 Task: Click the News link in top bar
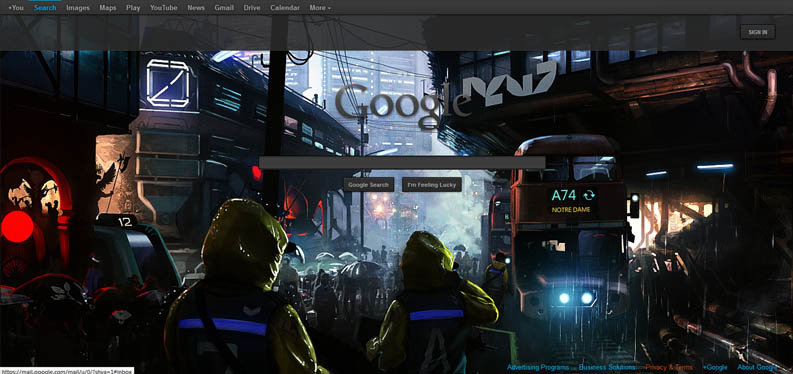(x=196, y=8)
